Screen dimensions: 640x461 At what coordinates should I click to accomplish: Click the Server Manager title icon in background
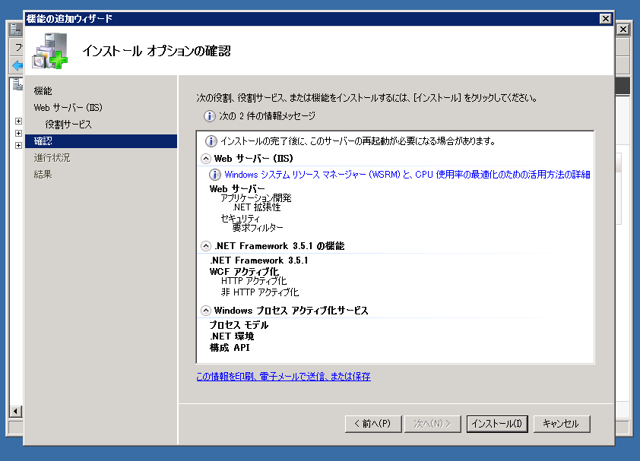pyautogui.click(x=16, y=29)
